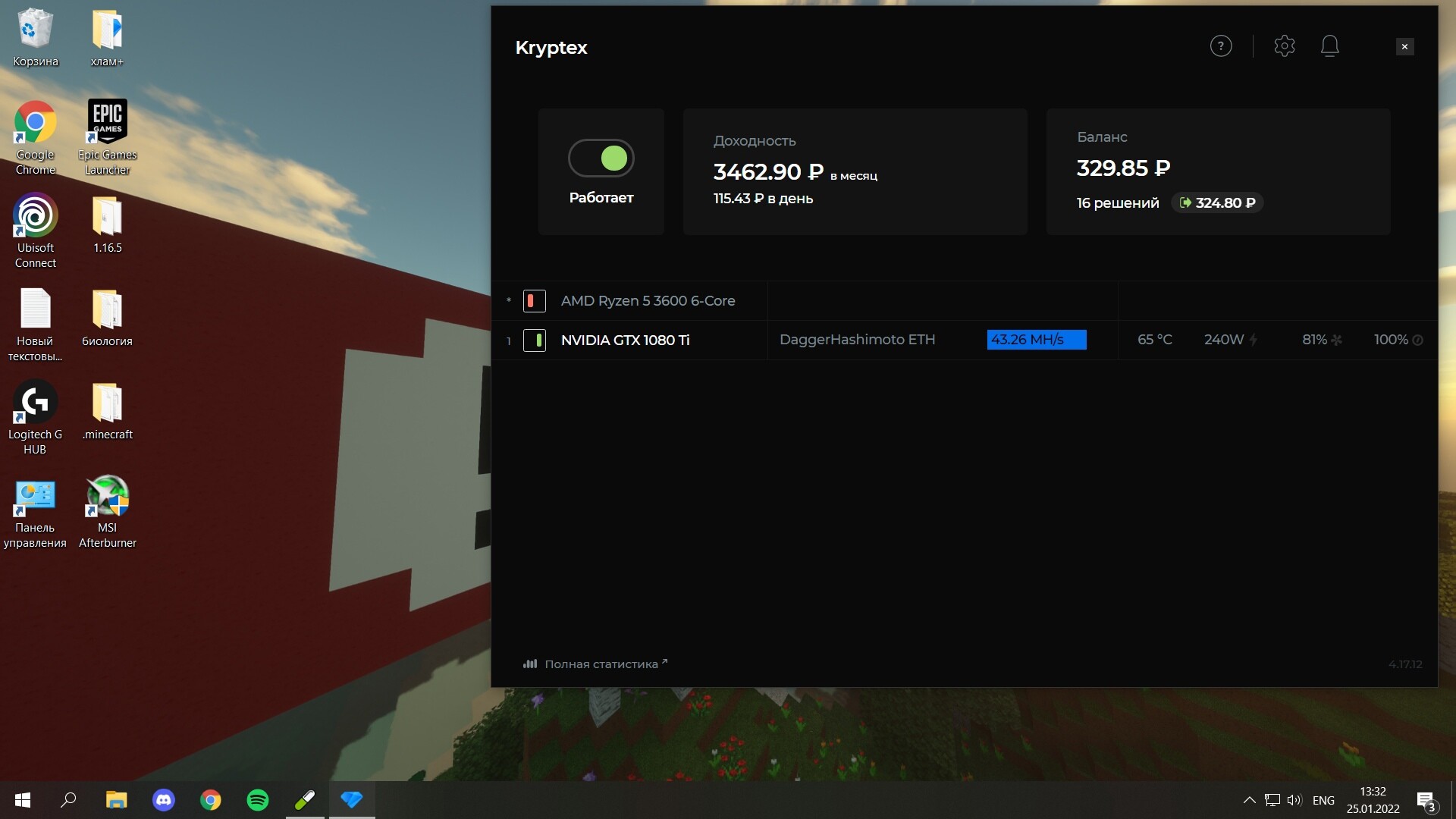Select the NVIDIA GTX 1080 Ti row name
This screenshot has width=1456, height=819.
coord(626,340)
